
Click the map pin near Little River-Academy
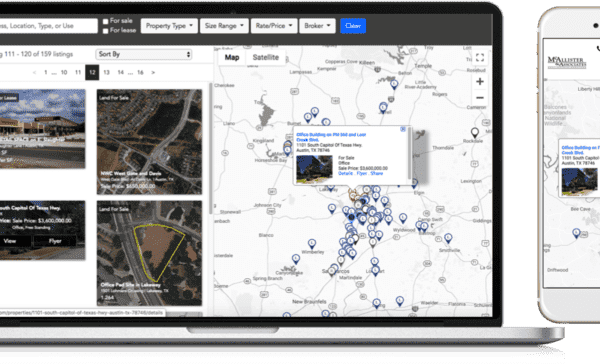[x=394, y=84]
